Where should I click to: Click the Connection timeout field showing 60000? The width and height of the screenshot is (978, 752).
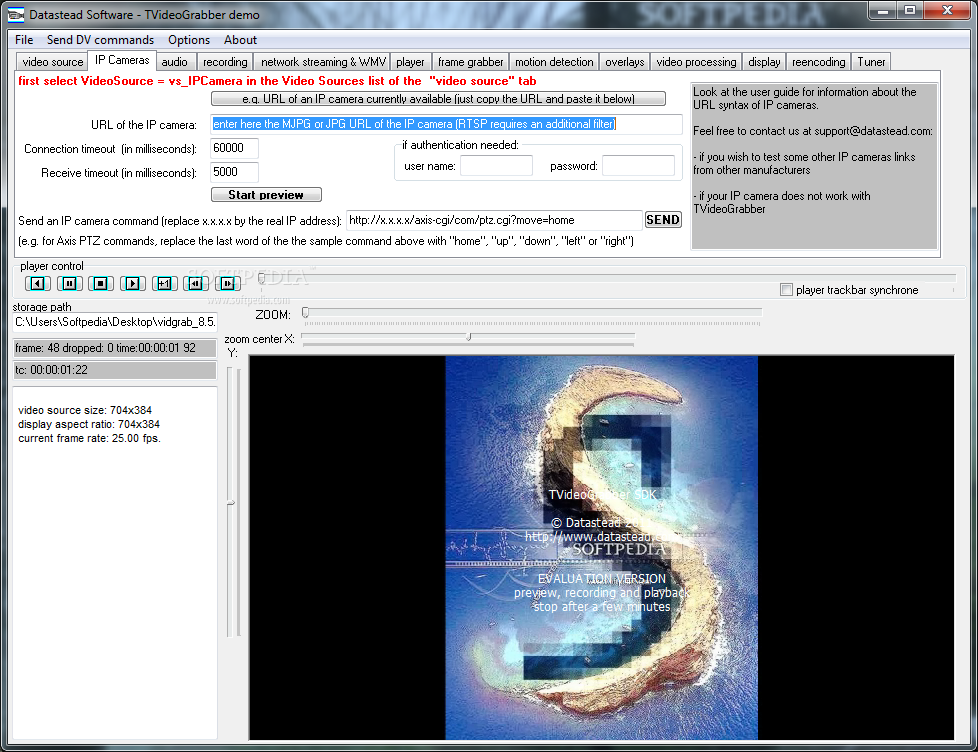click(x=235, y=148)
